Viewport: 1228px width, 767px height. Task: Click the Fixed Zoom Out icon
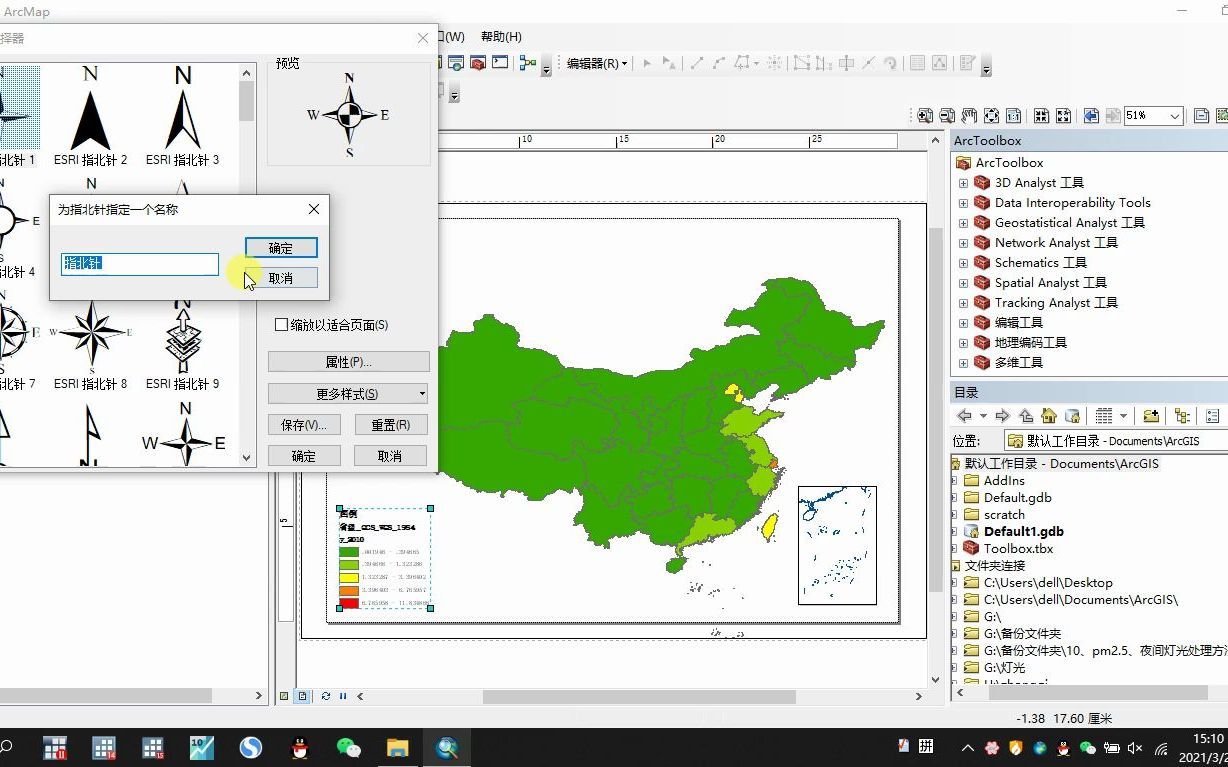(x=1062, y=115)
